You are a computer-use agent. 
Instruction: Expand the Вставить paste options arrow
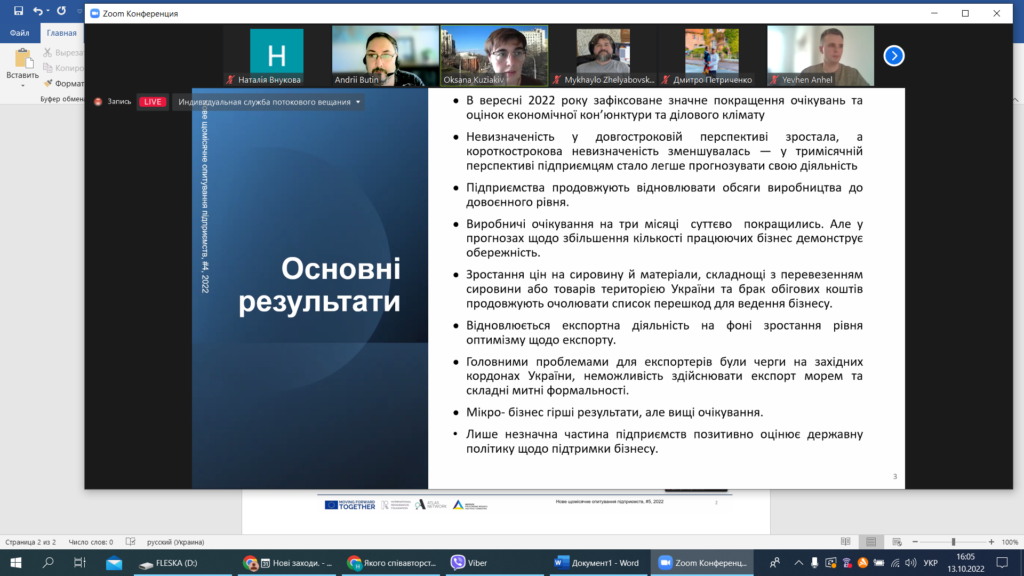(x=23, y=86)
